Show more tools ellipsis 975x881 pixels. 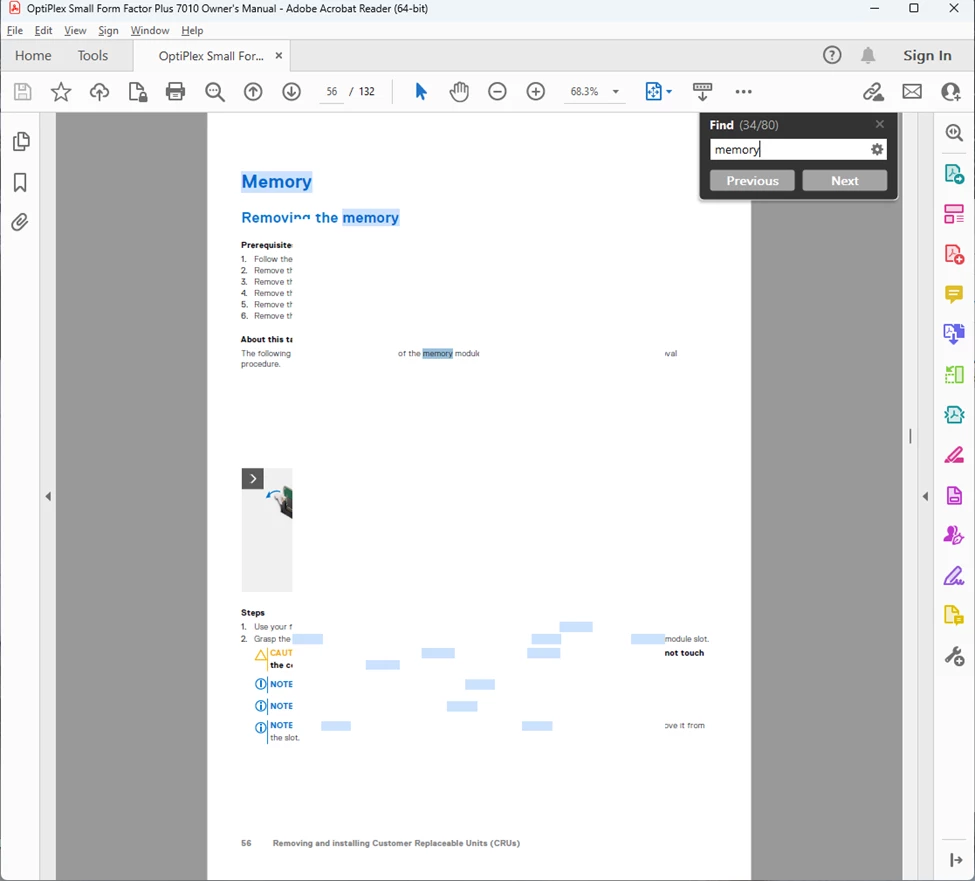(743, 92)
